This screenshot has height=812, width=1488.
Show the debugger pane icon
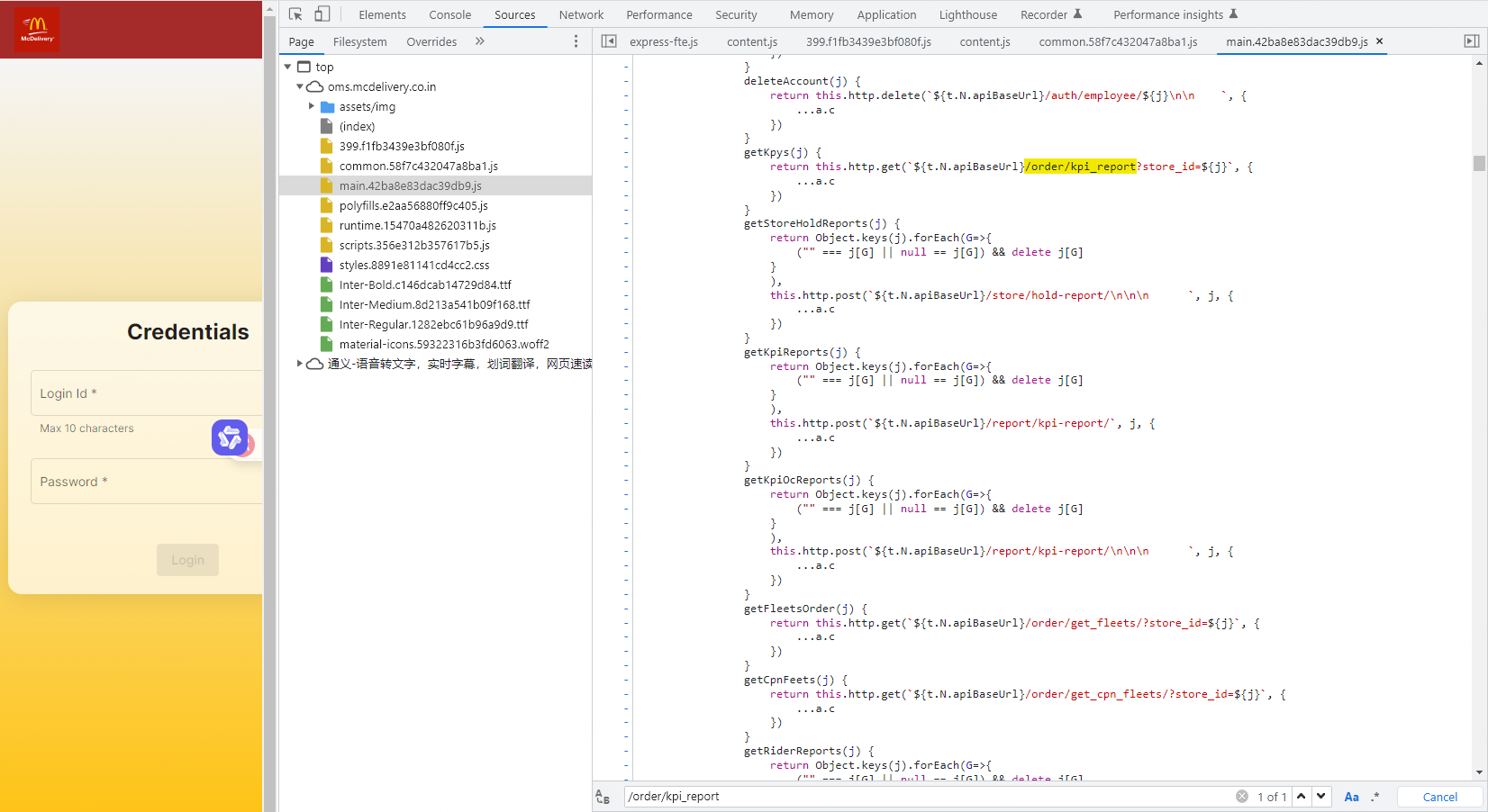(x=1471, y=41)
